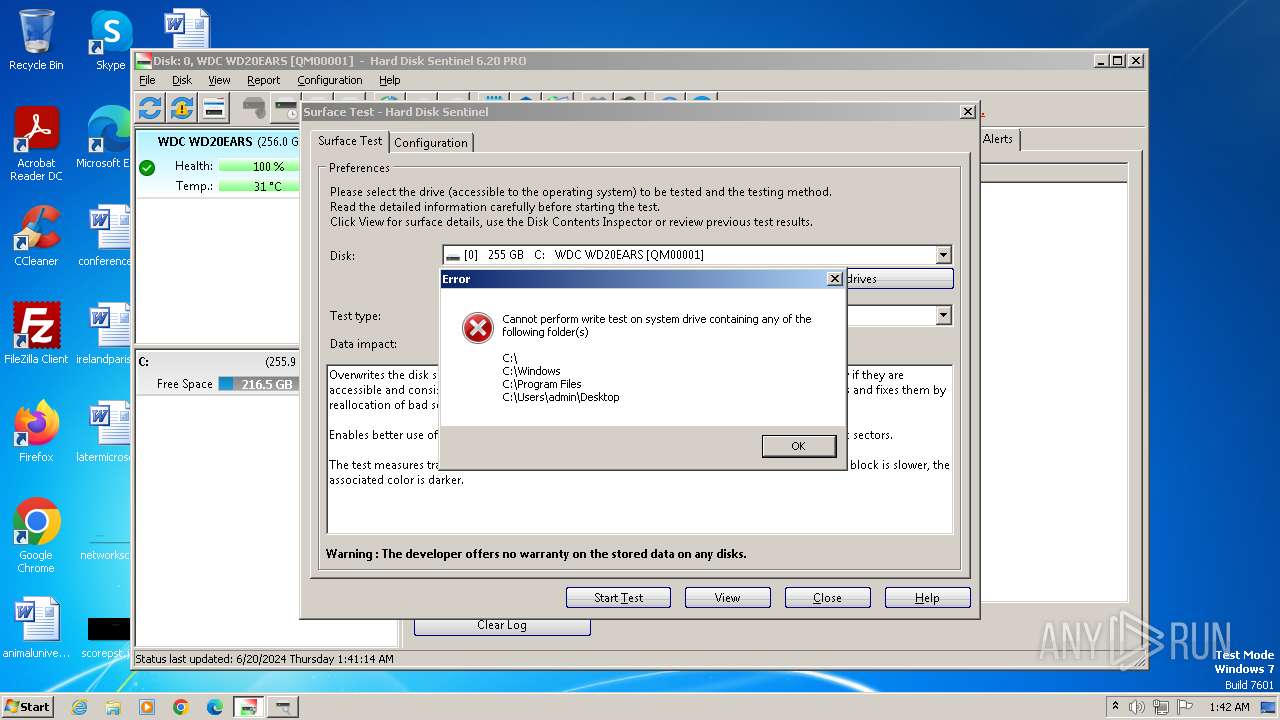The image size is (1280, 720).
Task: Open Edge from the taskbar
Action: pyautogui.click(x=215, y=707)
